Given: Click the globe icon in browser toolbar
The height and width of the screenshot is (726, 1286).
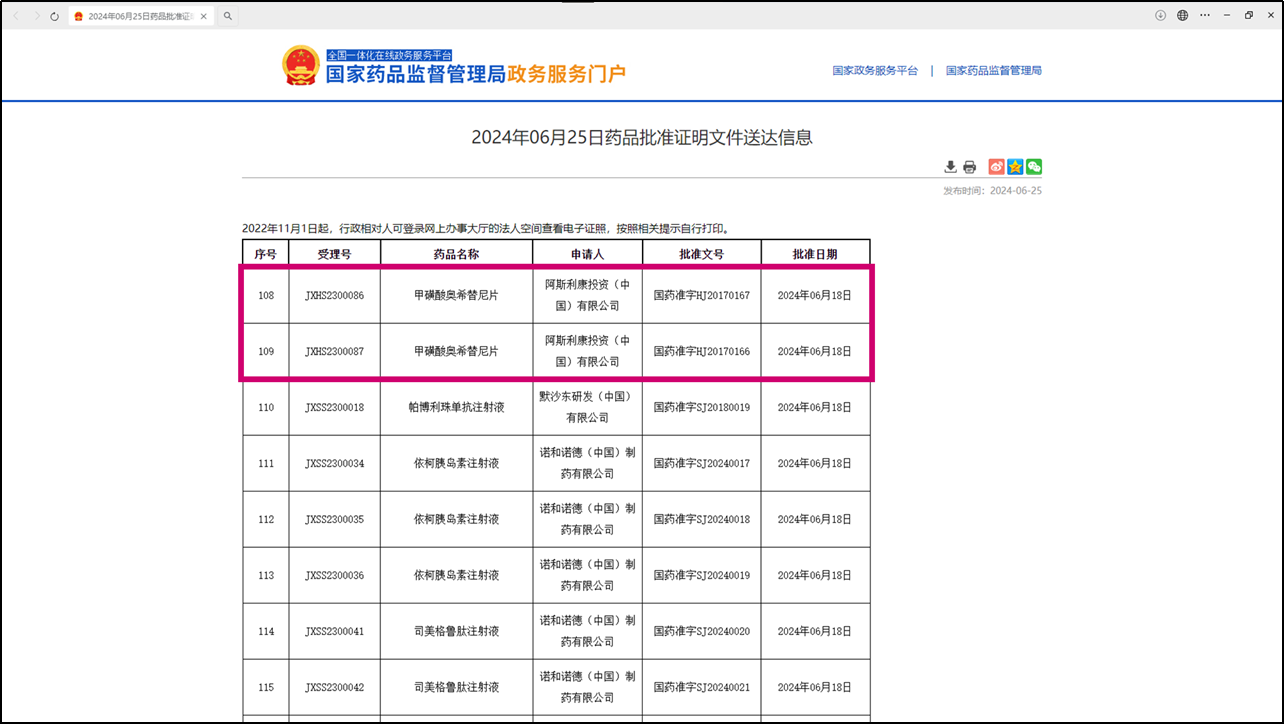Looking at the screenshot, I should [x=1182, y=15].
